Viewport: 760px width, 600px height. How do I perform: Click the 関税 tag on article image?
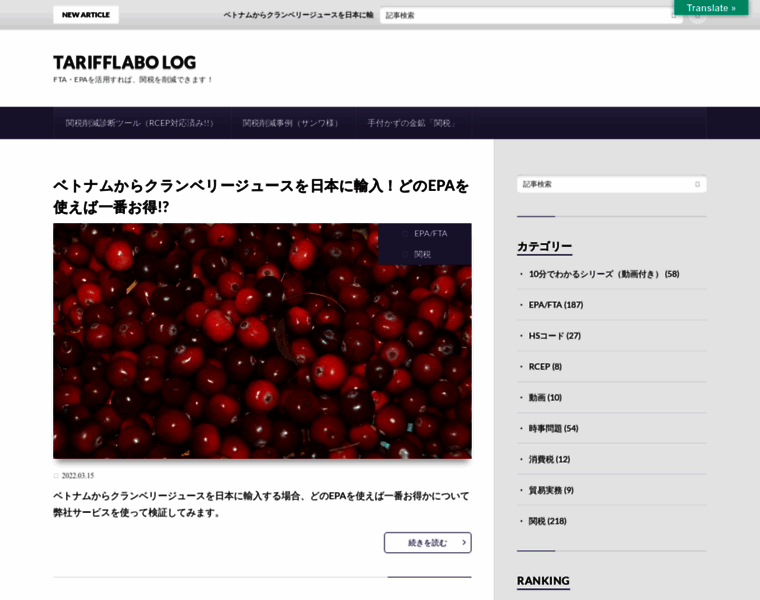(422, 254)
